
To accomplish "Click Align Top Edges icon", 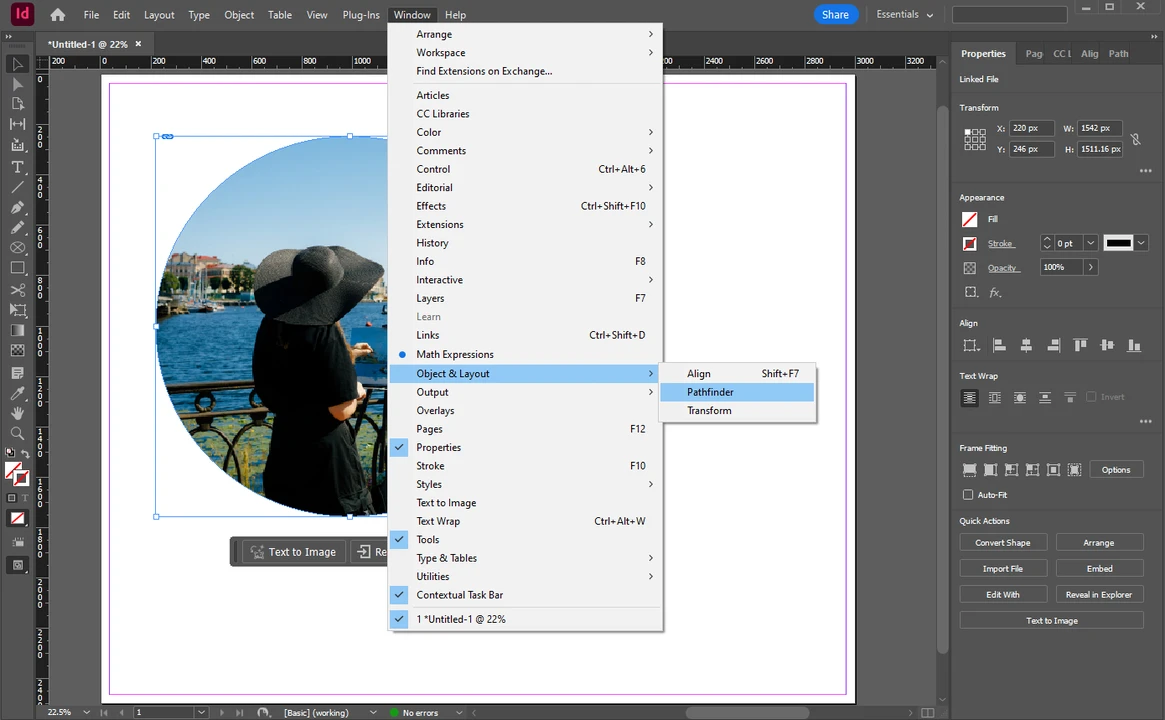I will 1080,345.
